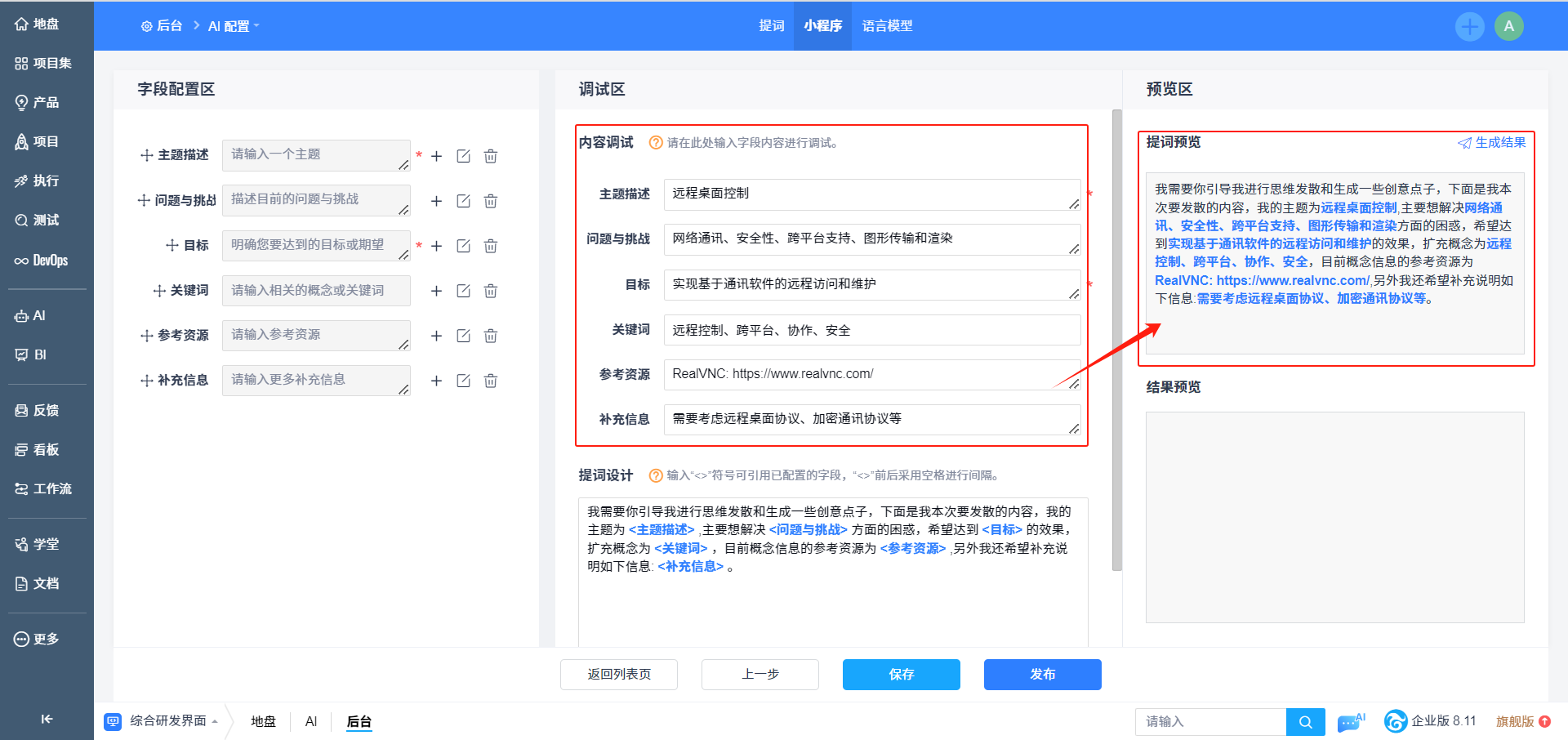Screen dimensions: 1568x740
Task: Click the 关键词 input in 调试区
Action: point(871,330)
